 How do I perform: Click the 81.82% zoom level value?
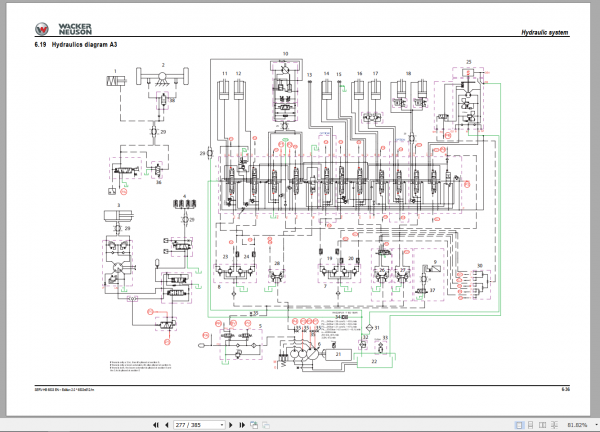click(x=577, y=425)
